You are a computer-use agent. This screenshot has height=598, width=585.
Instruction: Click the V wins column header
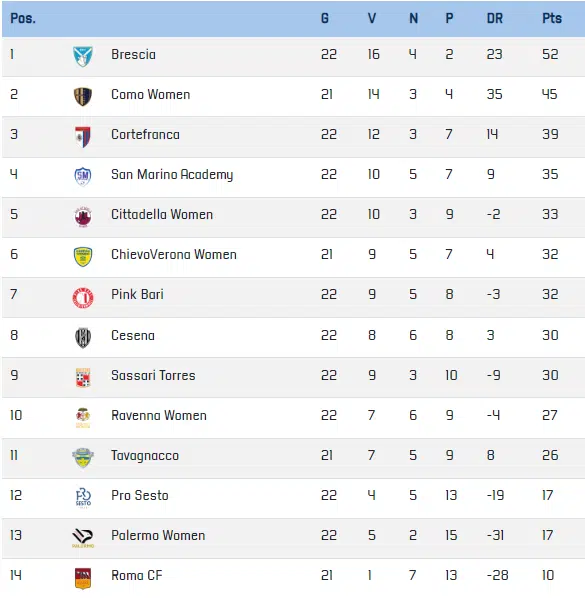click(372, 18)
